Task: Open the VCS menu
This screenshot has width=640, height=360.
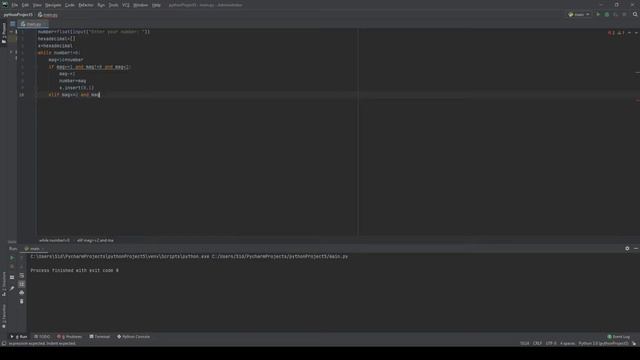Action: (126, 5)
